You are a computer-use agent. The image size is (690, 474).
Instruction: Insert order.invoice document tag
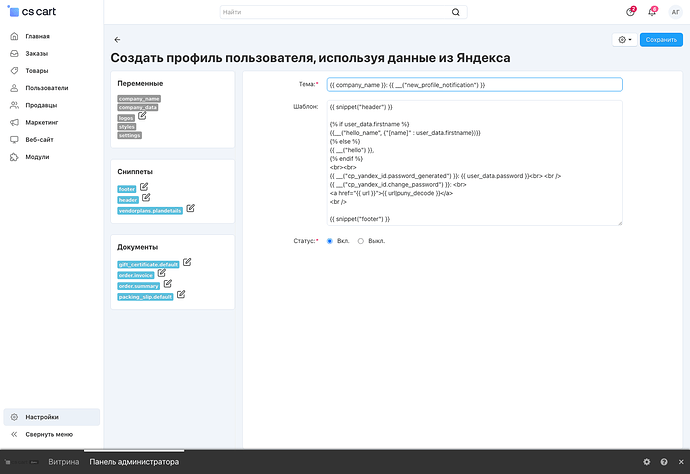tap(136, 275)
